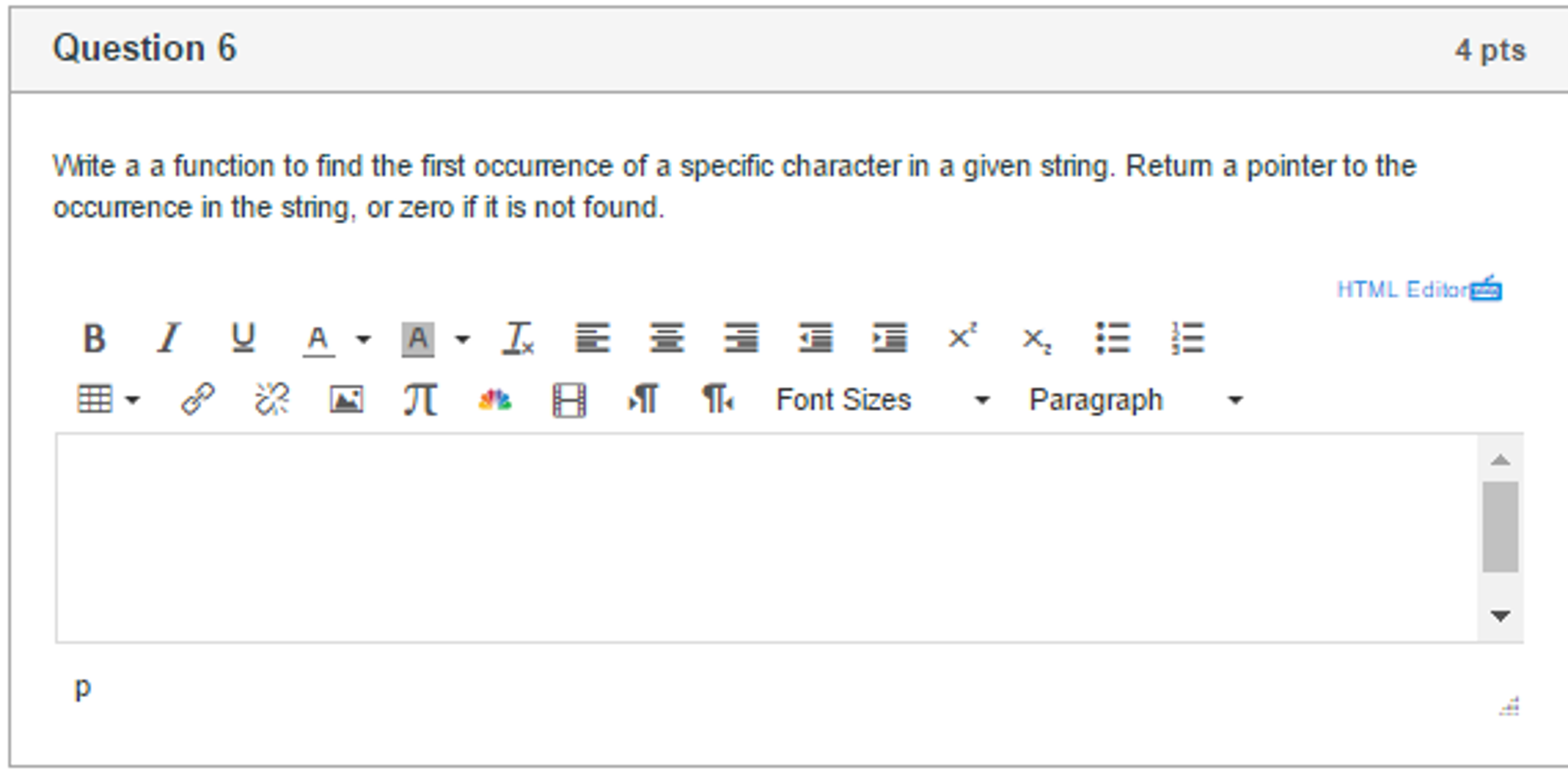Apply italic formatting
This screenshot has width=1568, height=776.
pyautogui.click(x=169, y=337)
